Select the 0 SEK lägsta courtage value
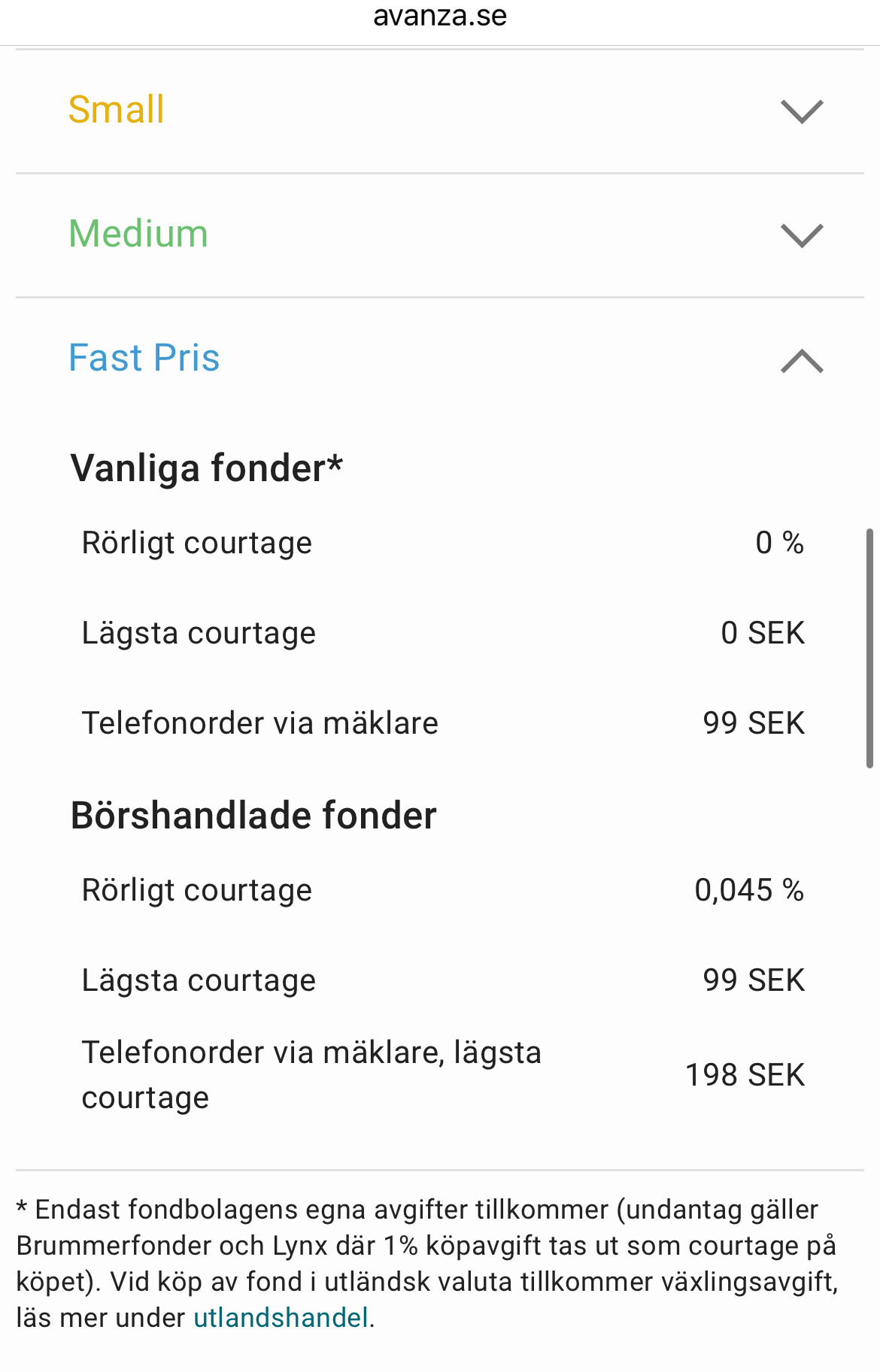 click(x=763, y=633)
